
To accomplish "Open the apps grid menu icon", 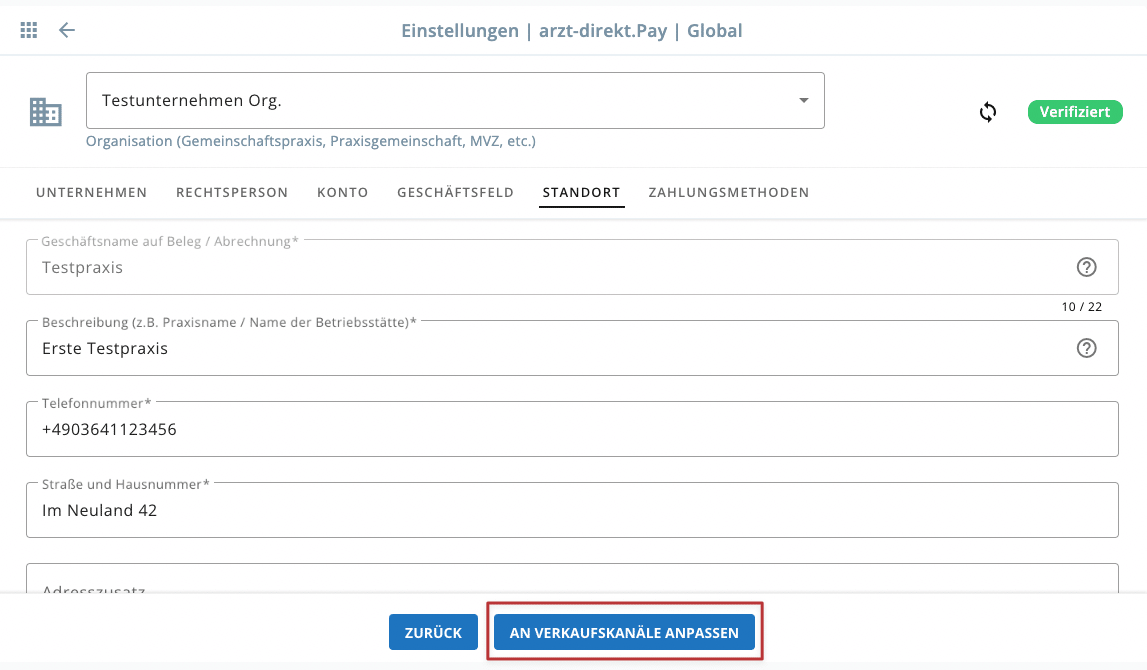I will pyautogui.click(x=29, y=30).
